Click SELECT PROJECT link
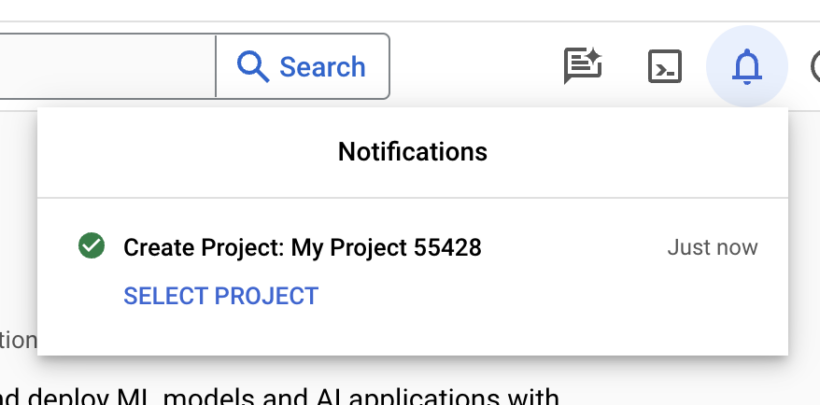Viewport: 820px width, 405px height. (x=221, y=296)
